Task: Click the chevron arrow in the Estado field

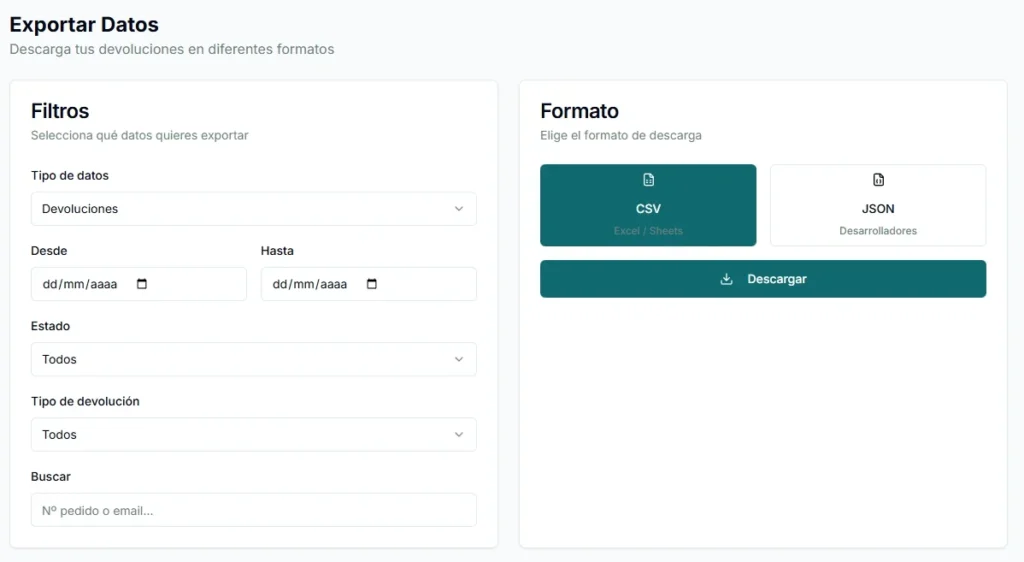Action: tap(459, 359)
